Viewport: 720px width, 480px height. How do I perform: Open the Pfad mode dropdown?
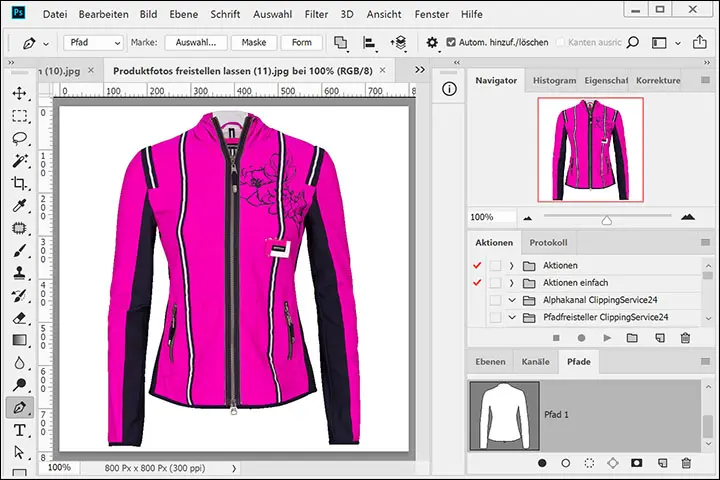coord(93,43)
